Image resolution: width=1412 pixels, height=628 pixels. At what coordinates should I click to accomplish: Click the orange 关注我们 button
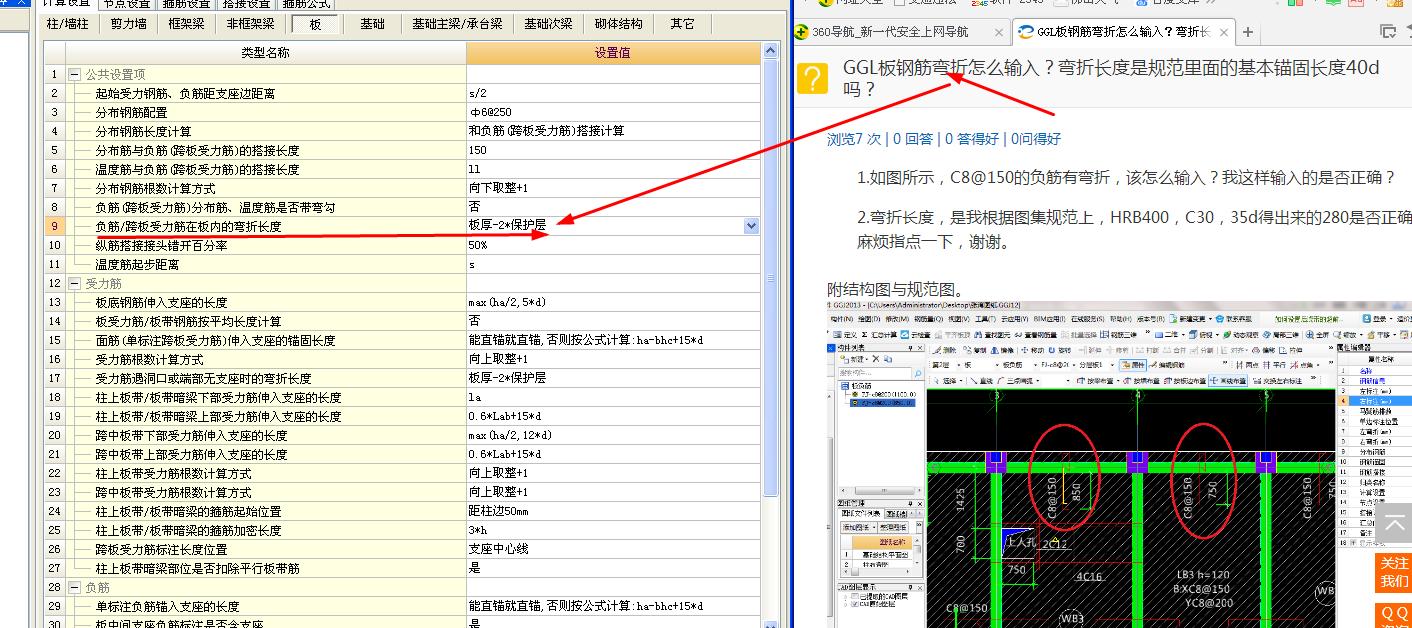coord(1394,572)
